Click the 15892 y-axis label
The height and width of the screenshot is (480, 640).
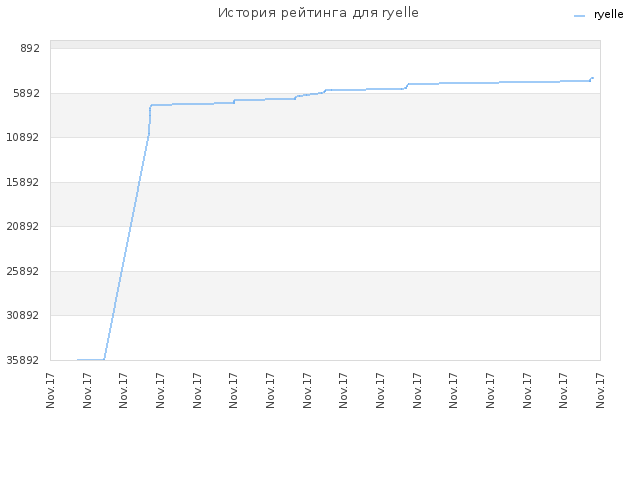pyautogui.click(x=23, y=182)
